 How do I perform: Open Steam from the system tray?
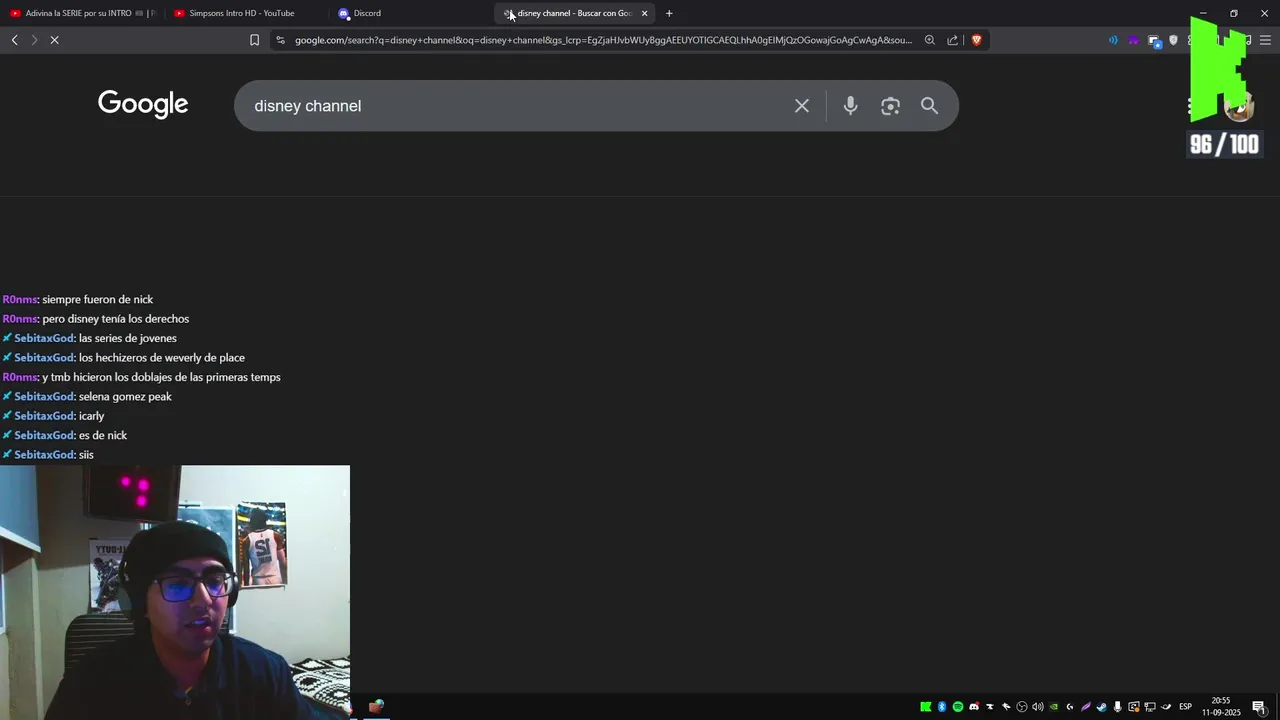1101,707
